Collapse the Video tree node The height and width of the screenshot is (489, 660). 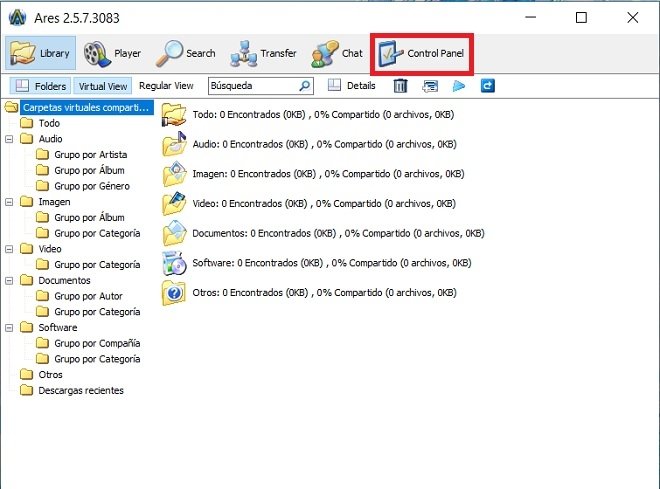tap(9, 249)
